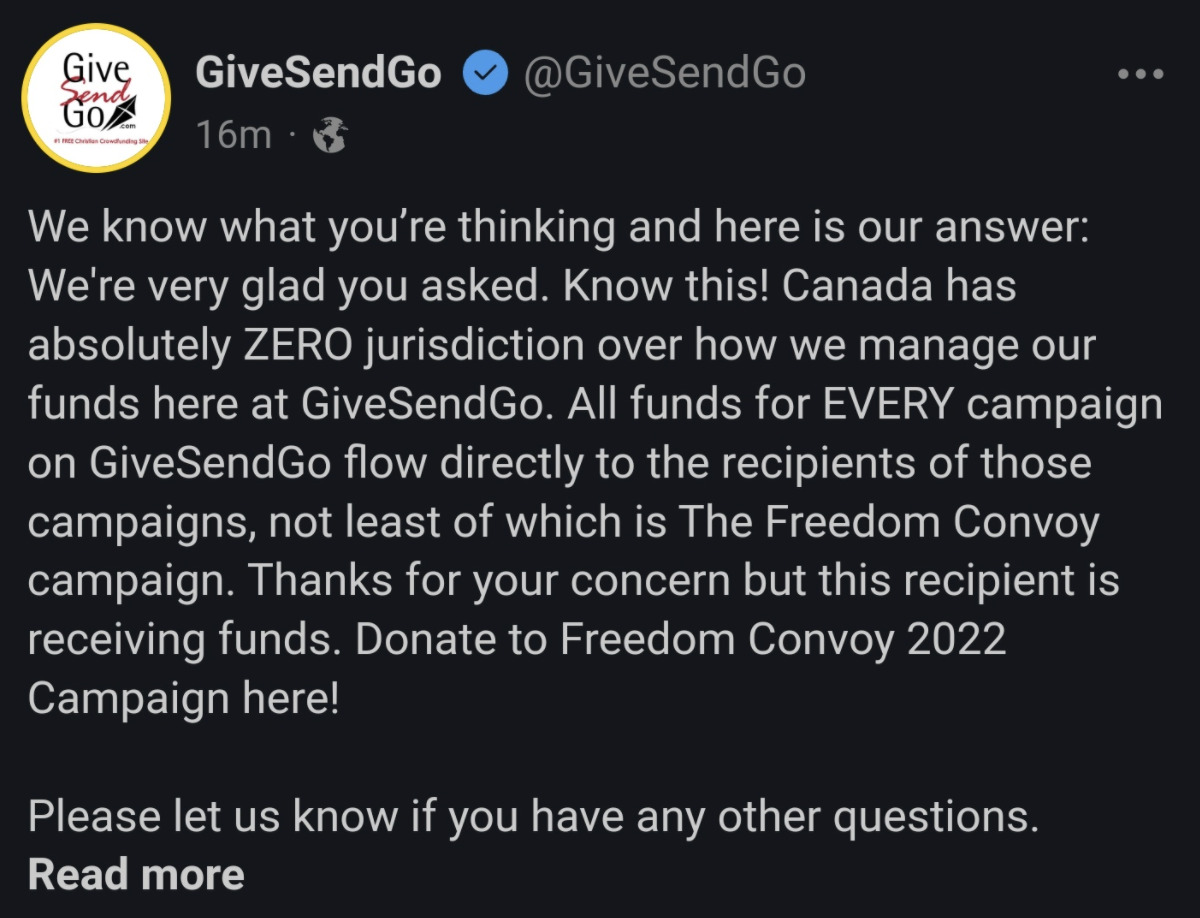The image size is (1200, 918).
Task: Click the 16m post timestamp
Action: (x=234, y=135)
